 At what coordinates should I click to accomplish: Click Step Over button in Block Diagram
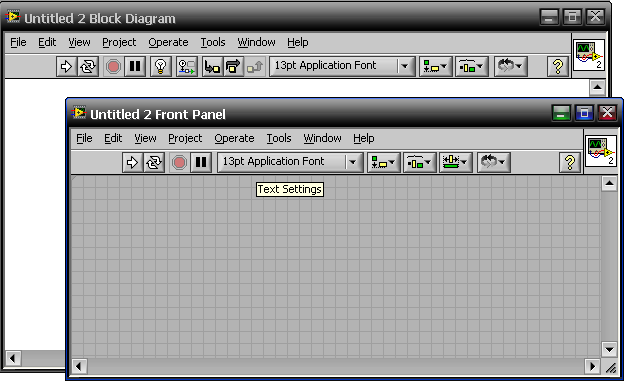233,66
